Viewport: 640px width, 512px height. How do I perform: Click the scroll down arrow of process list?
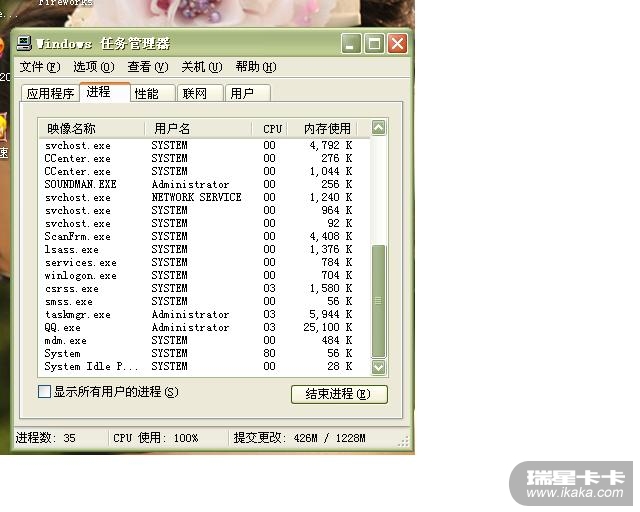pos(378,367)
